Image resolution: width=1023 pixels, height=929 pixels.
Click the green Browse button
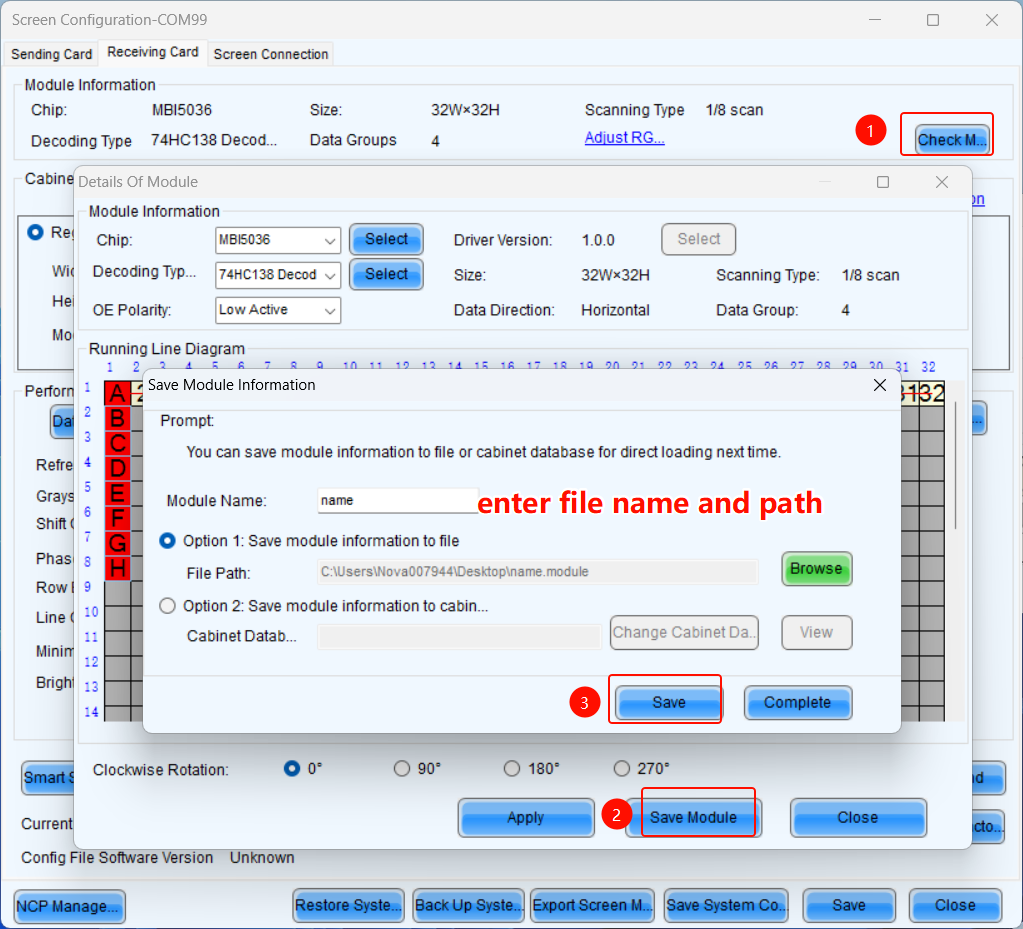pos(816,569)
